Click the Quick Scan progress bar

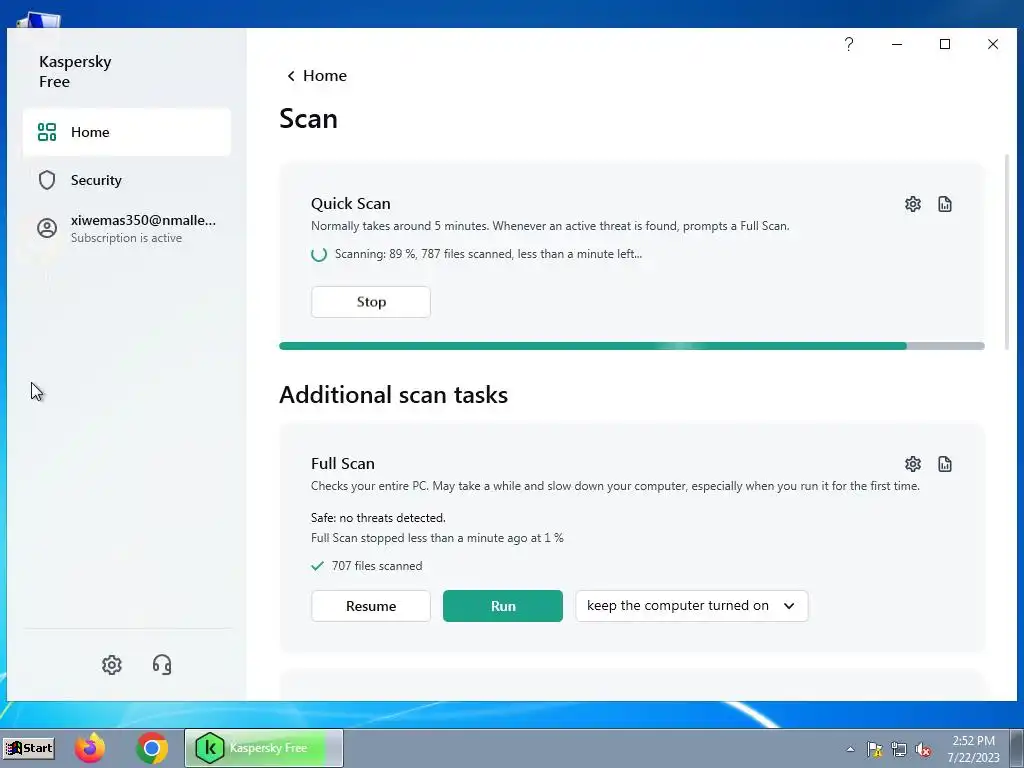[632, 346]
